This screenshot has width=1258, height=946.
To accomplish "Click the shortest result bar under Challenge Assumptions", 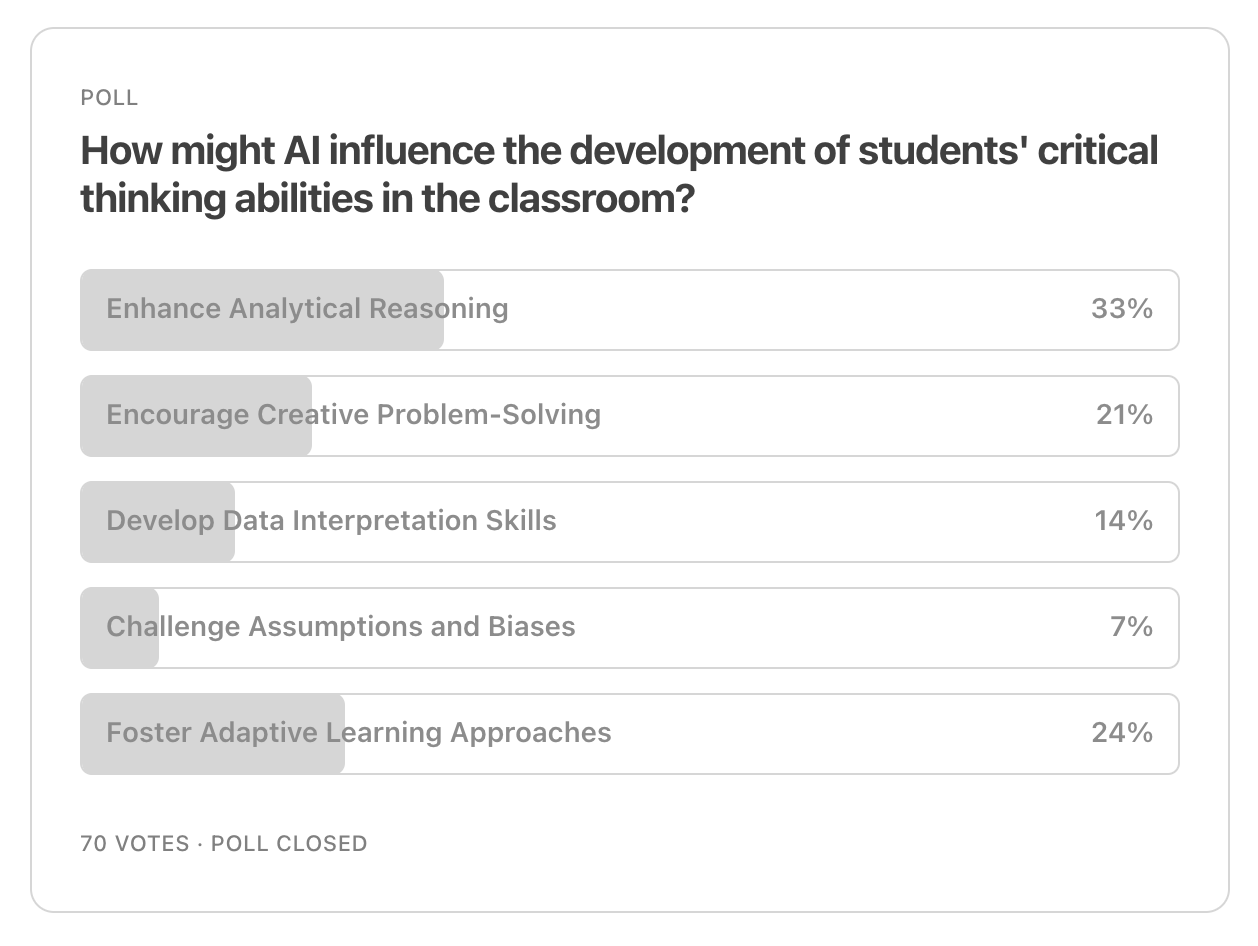I will tap(118, 627).
